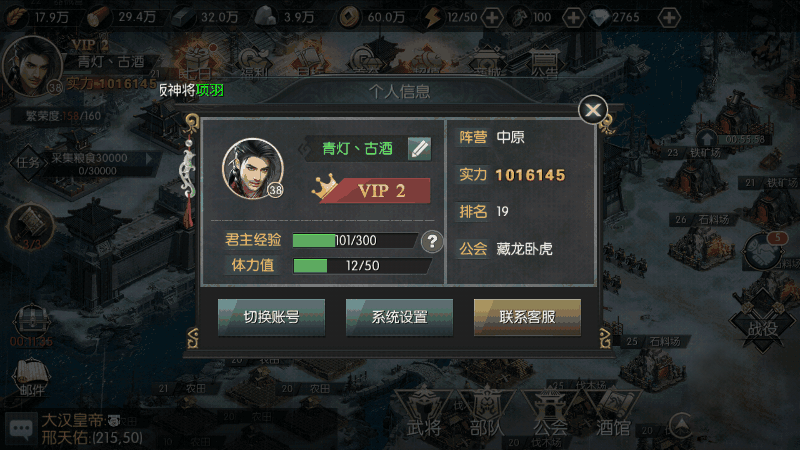Tap the plus icon beside 100

[573, 18]
